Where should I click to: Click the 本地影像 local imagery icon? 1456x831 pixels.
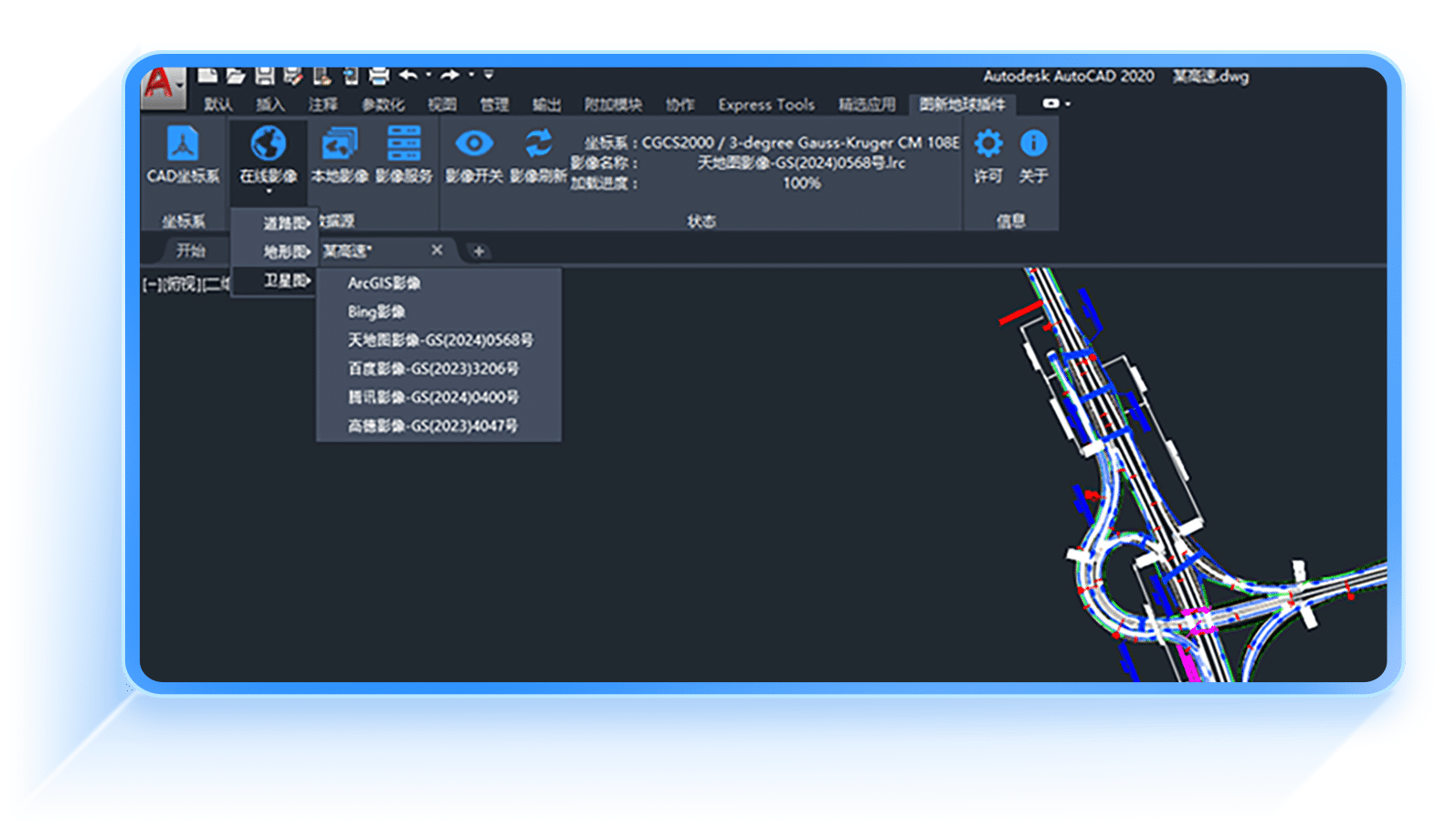[x=339, y=154]
